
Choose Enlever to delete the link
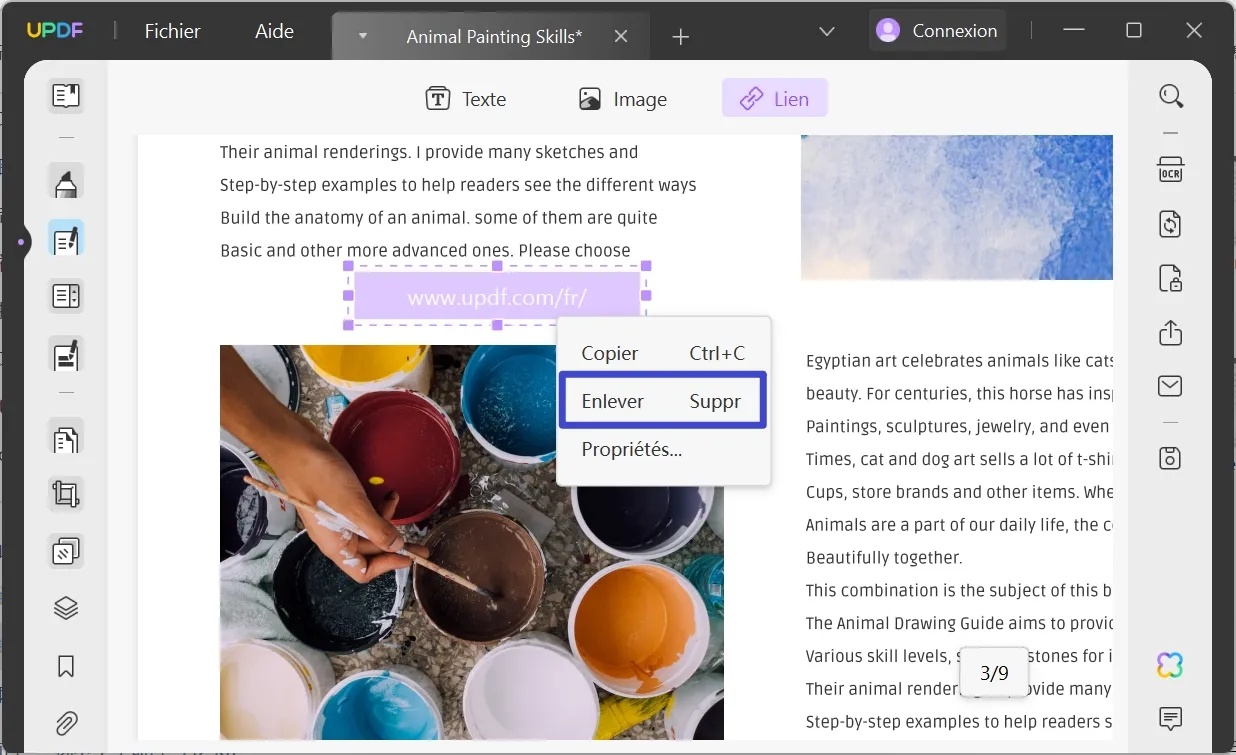pos(663,401)
